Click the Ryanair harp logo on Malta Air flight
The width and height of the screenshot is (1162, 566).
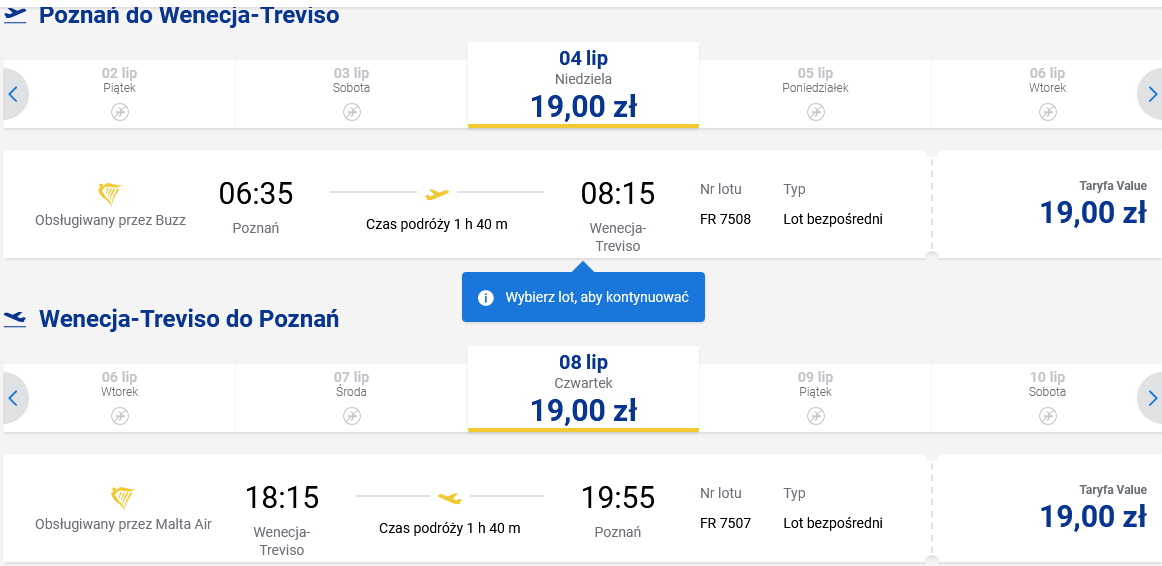click(123, 499)
